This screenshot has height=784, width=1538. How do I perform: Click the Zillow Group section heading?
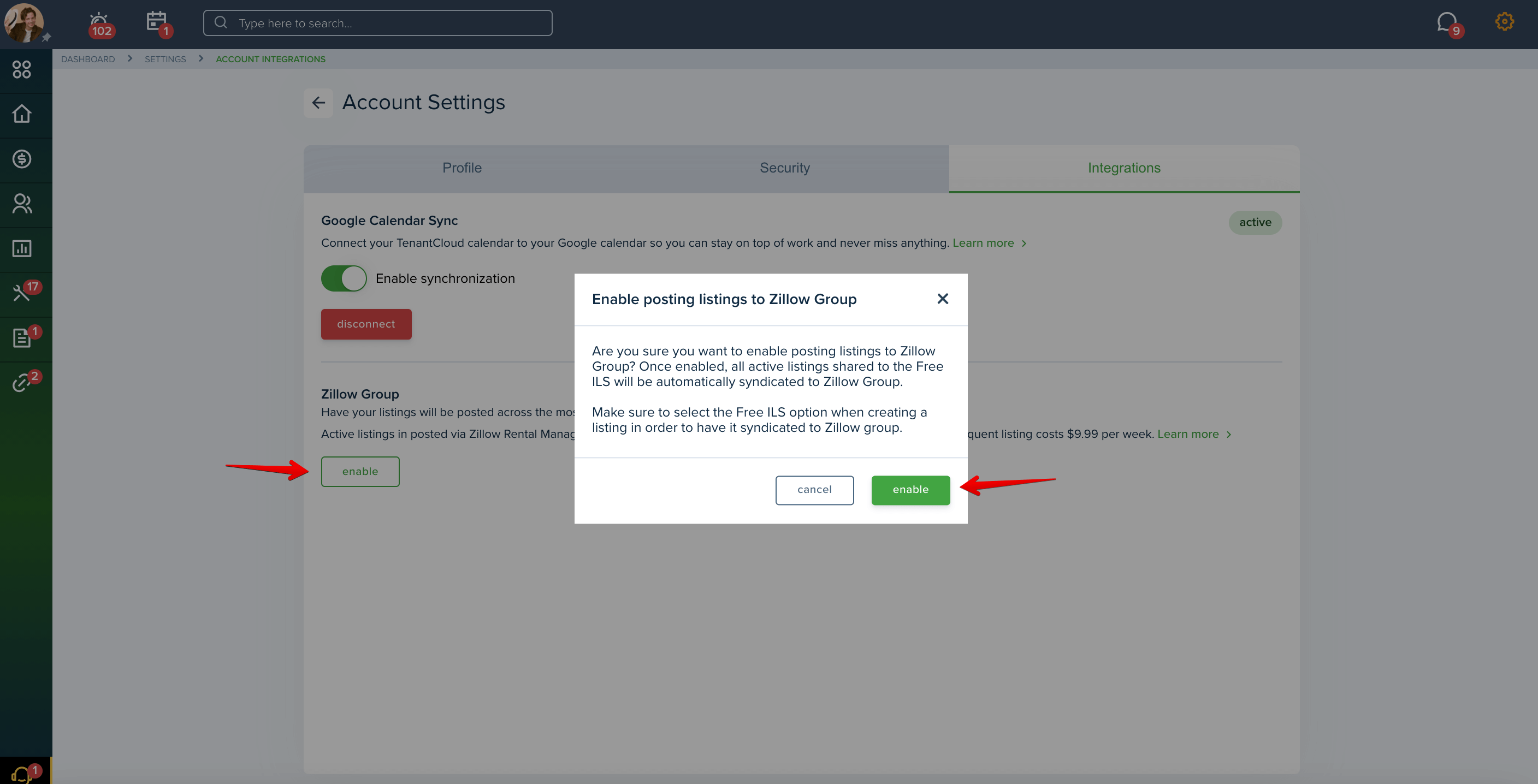(x=360, y=394)
